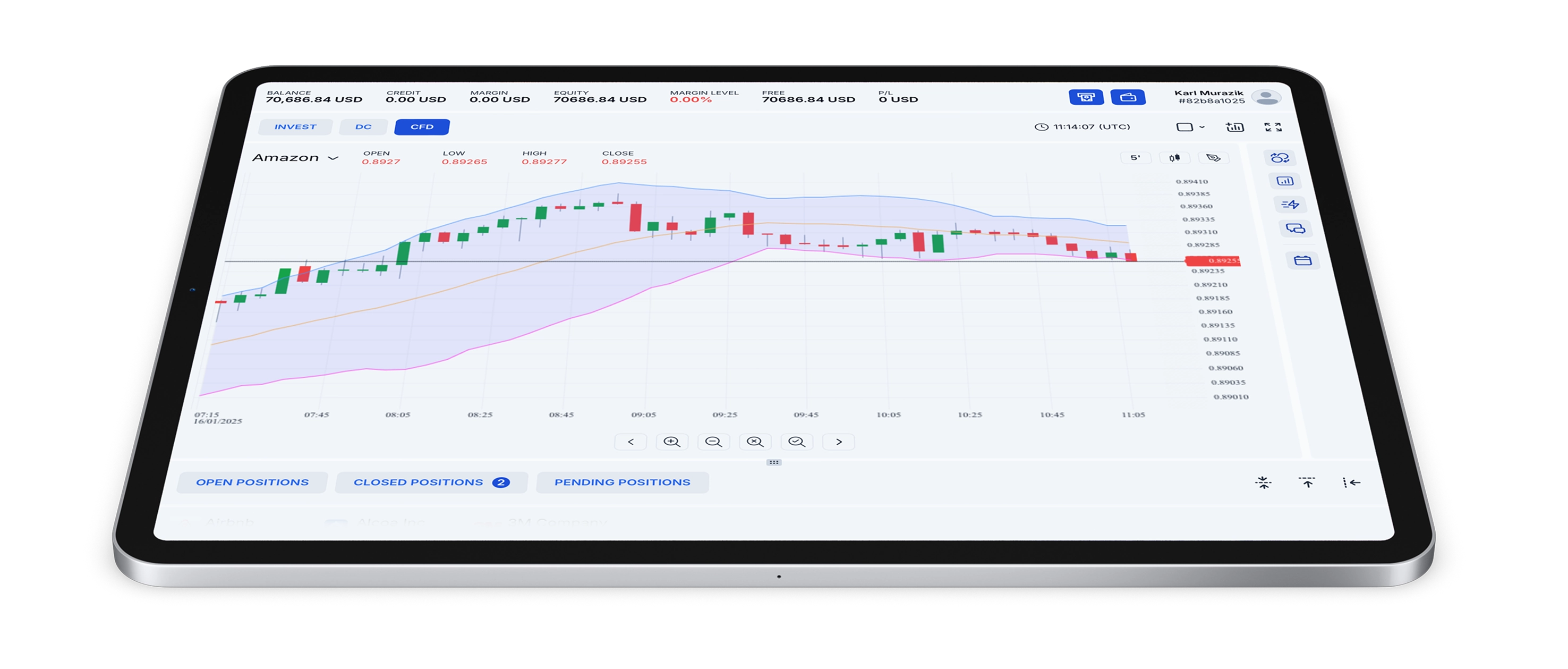Screen dimensions: 1568x669
Task: Fit the chart with the check magnifier
Action: [797, 442]
